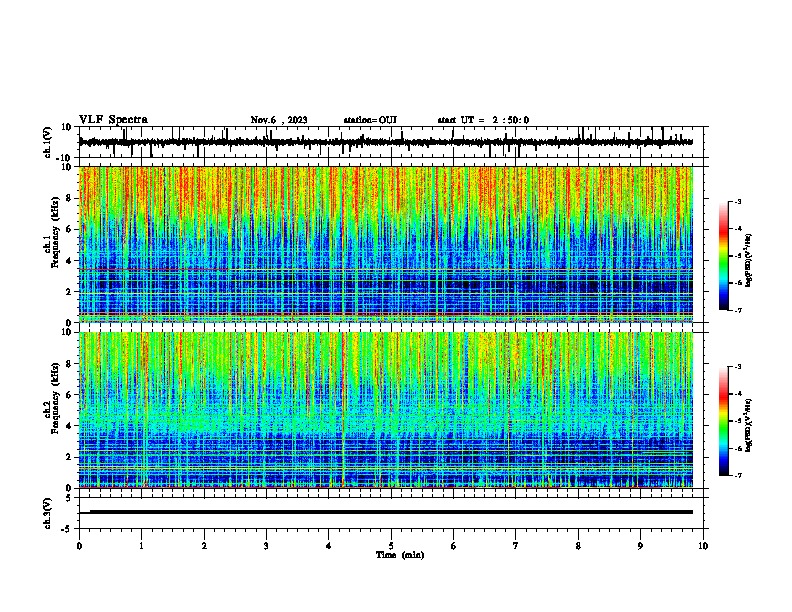Click the "-3" label on ch.2 color bar

click(737, 367)
